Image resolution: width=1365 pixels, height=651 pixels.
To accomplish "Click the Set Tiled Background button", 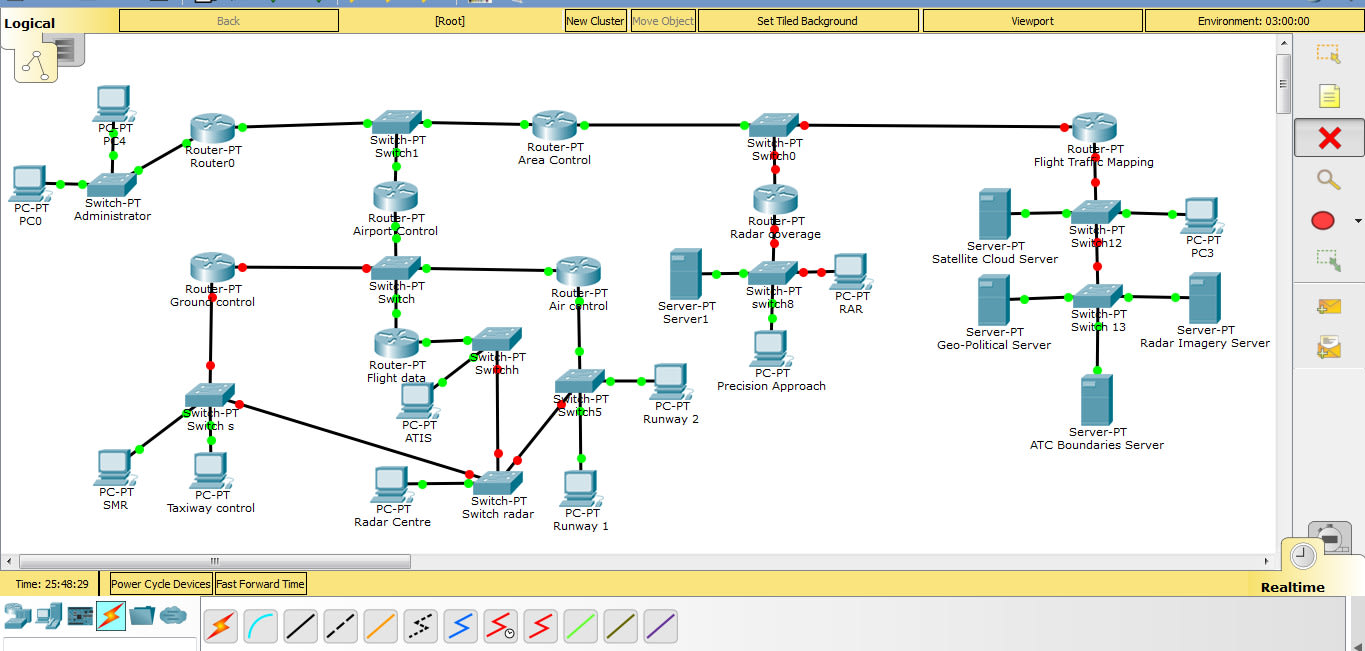I will (x=808, y=20).
